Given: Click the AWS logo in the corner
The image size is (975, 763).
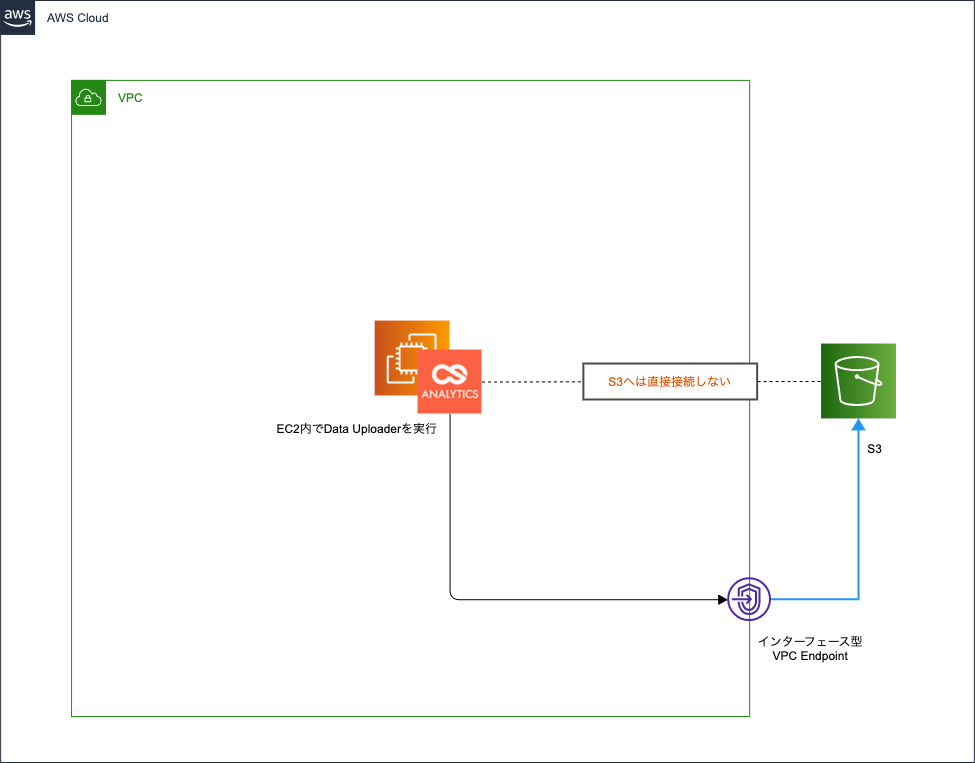Looking at the screenshot, I should click(x=17, y=17).
